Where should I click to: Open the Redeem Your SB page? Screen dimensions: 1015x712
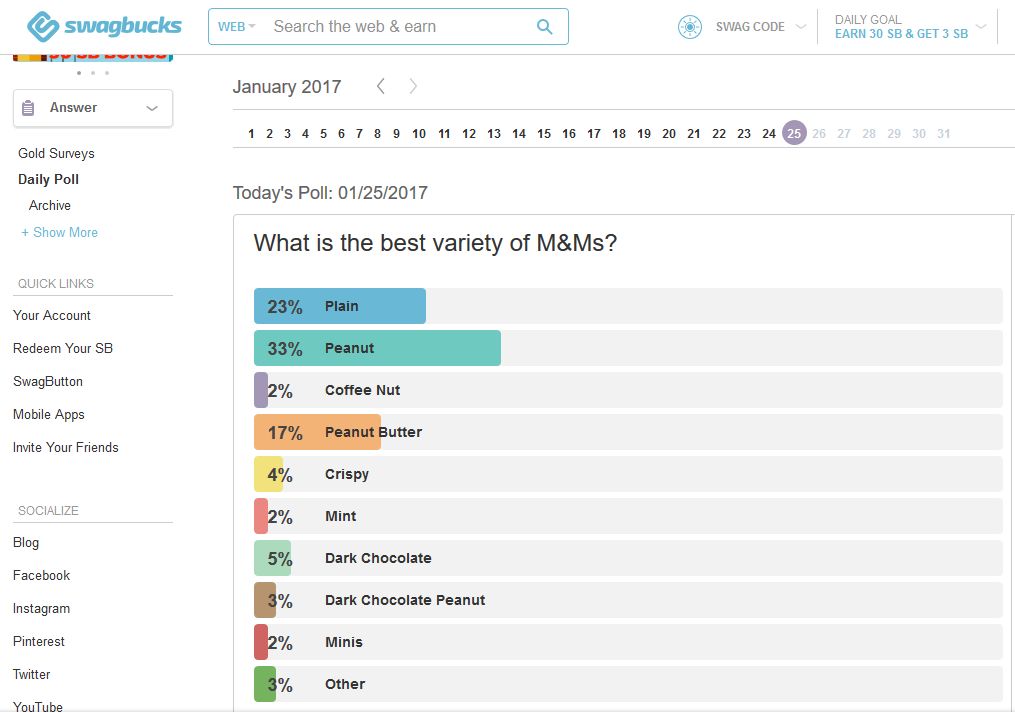point(63,348)
